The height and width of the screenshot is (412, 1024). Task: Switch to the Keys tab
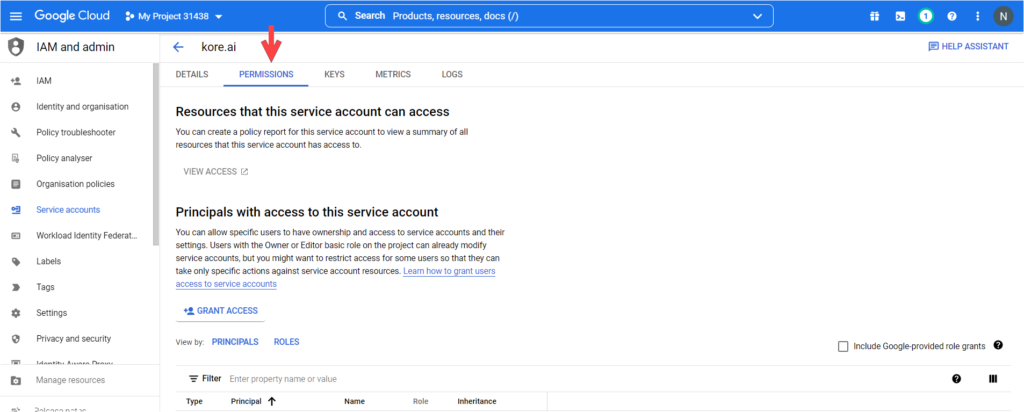(x=334, y=74)
